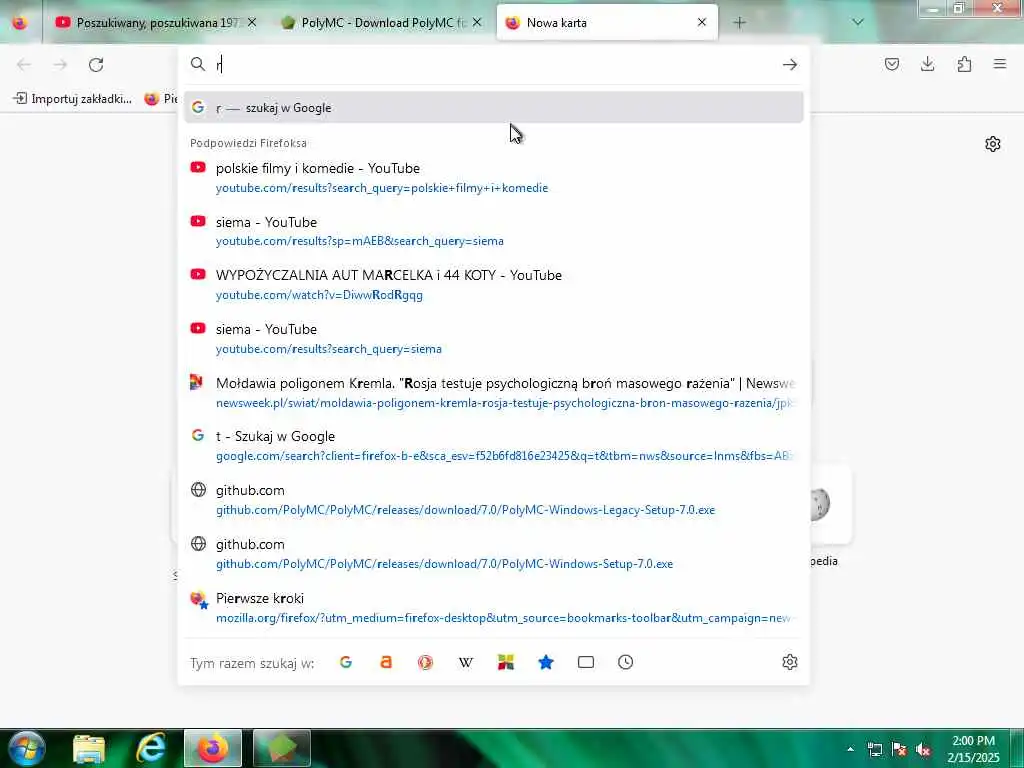
Task: Open the Newsweek Mołdawia article suggestion
Action: click(493, 392)
